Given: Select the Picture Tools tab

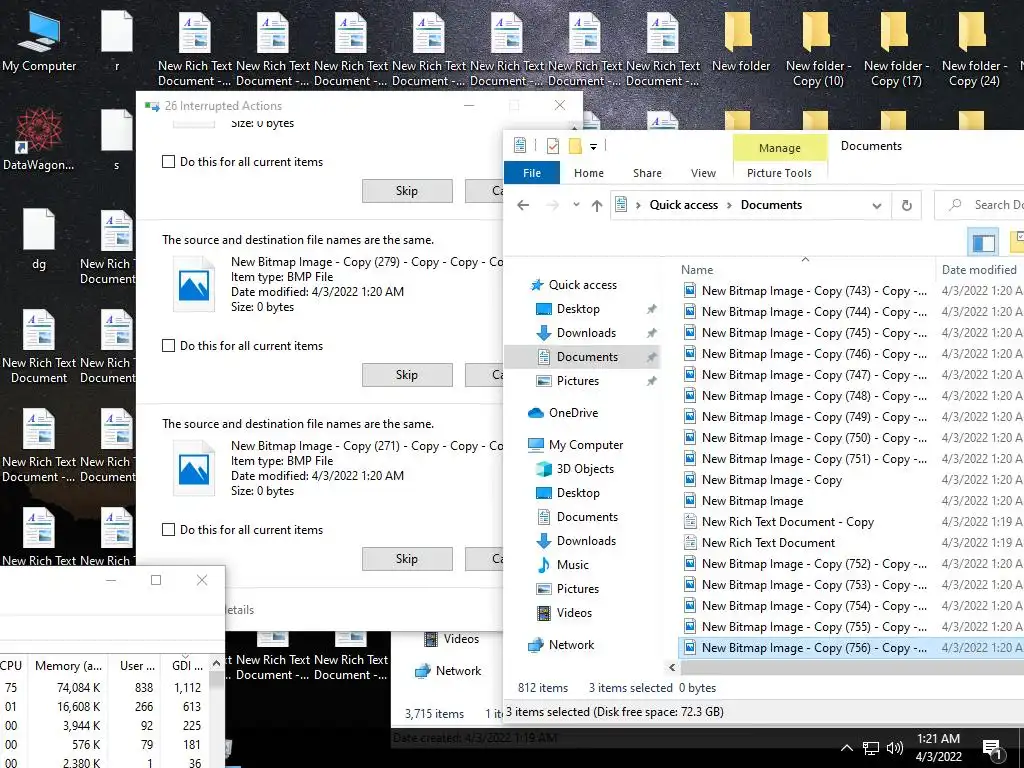Looking at the screenshot, I should [779, 173].
